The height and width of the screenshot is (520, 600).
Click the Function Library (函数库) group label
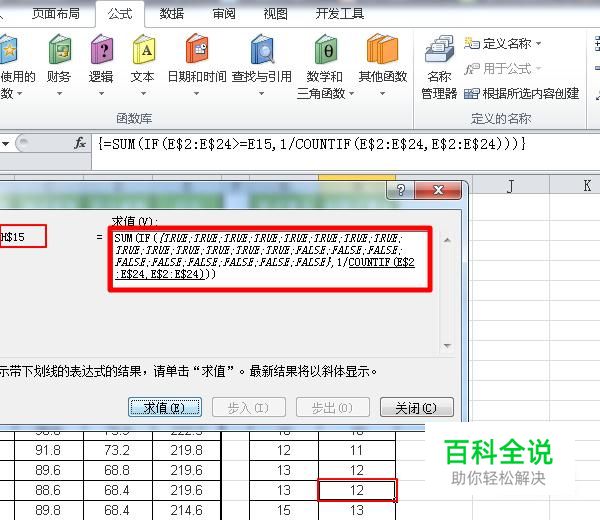(134, 119)
